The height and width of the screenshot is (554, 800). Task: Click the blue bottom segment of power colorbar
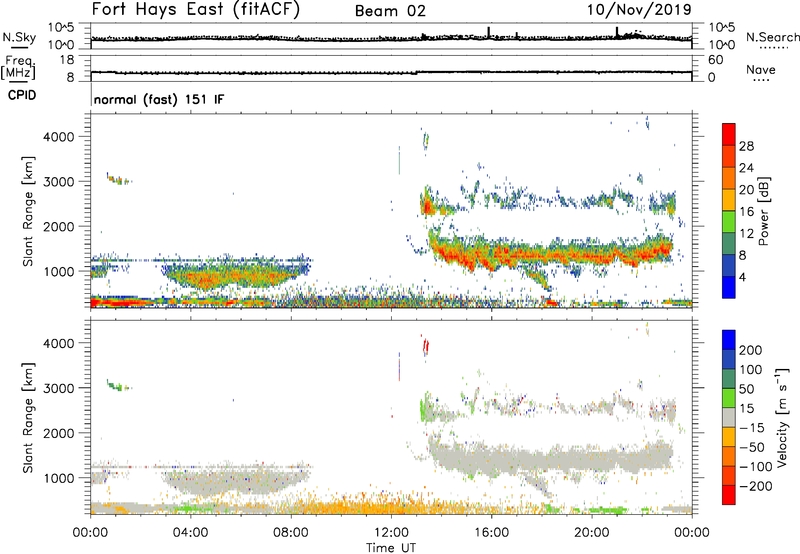pos(729,287)
